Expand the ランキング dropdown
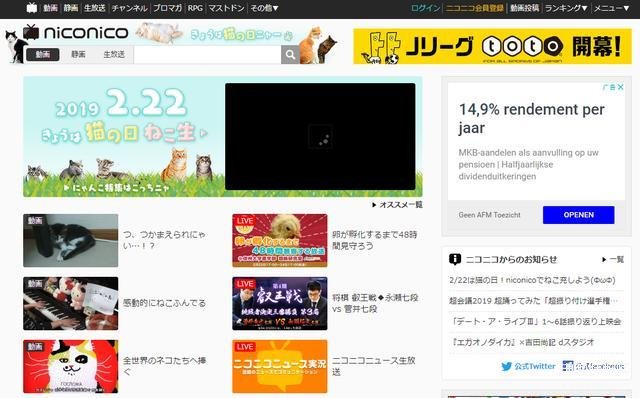The width and height of the screenshot is (640, 398). tap(566, 8)
